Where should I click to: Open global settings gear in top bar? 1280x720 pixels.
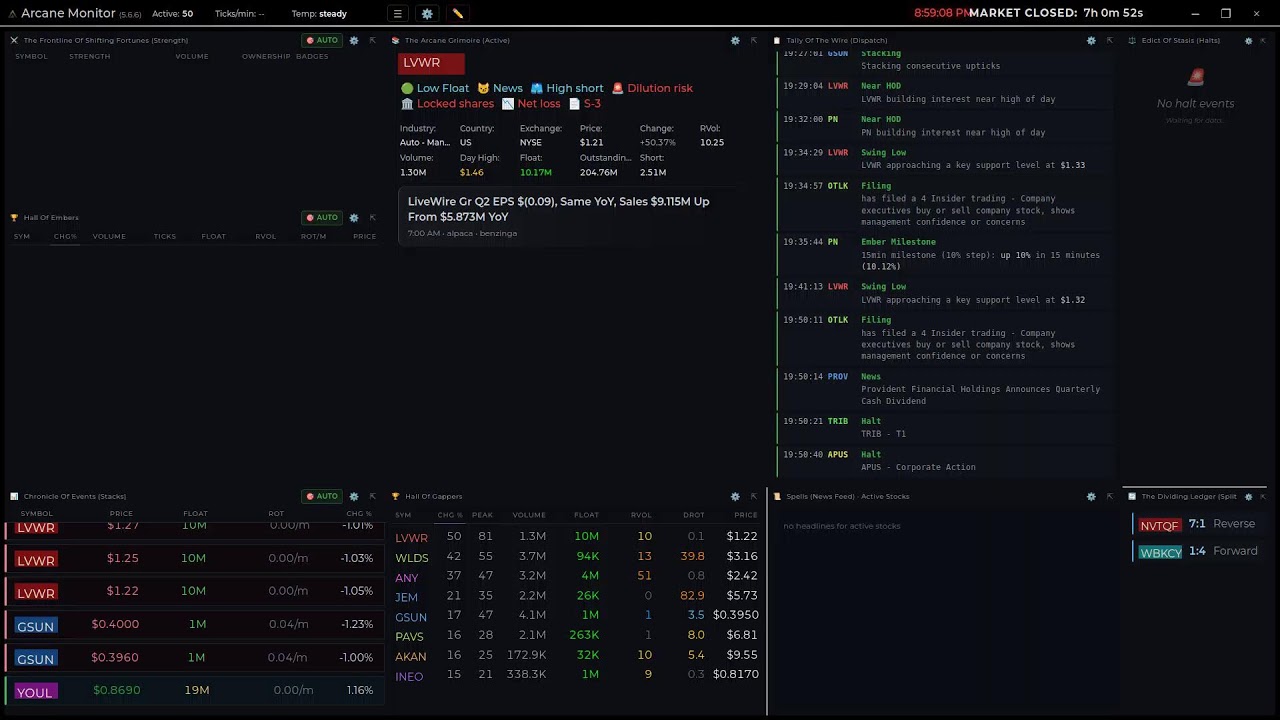tap(427, 14)
